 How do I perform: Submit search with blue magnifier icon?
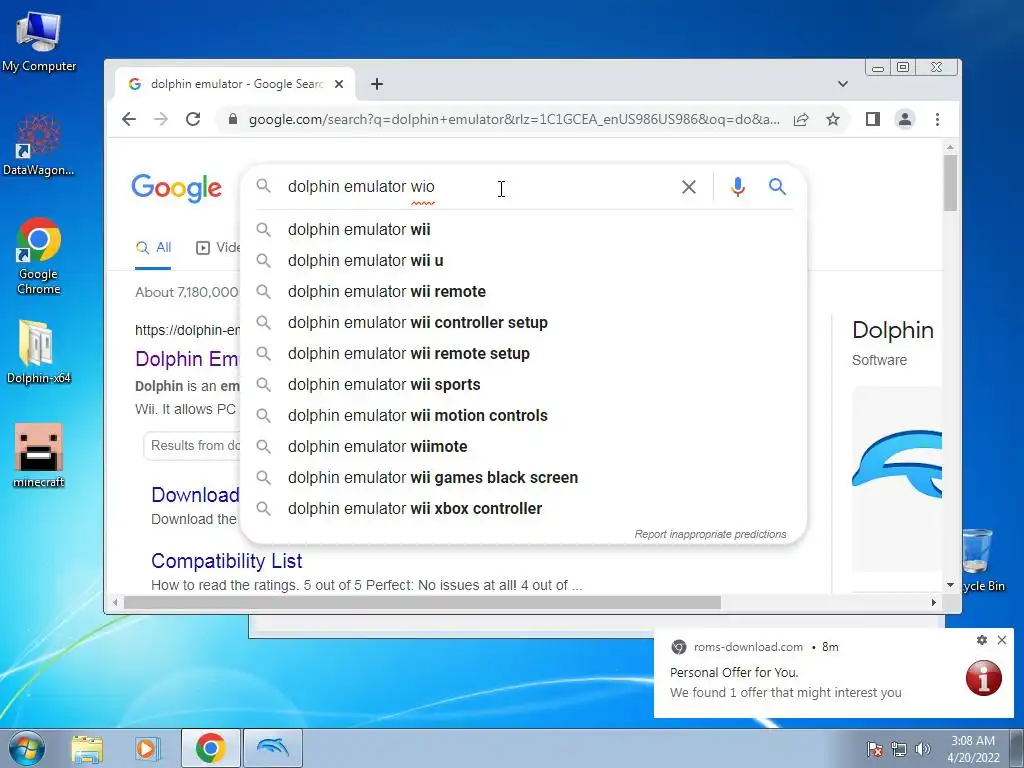(777, 187)
